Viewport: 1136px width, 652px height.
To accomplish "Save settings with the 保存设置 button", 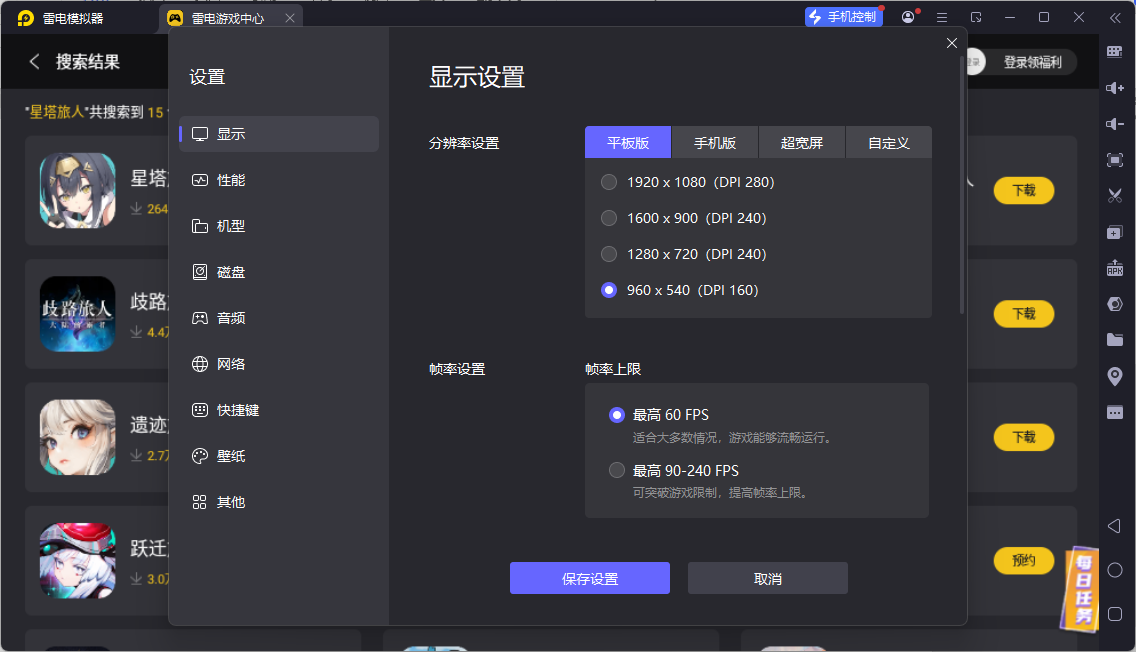I will coord(589,578).
